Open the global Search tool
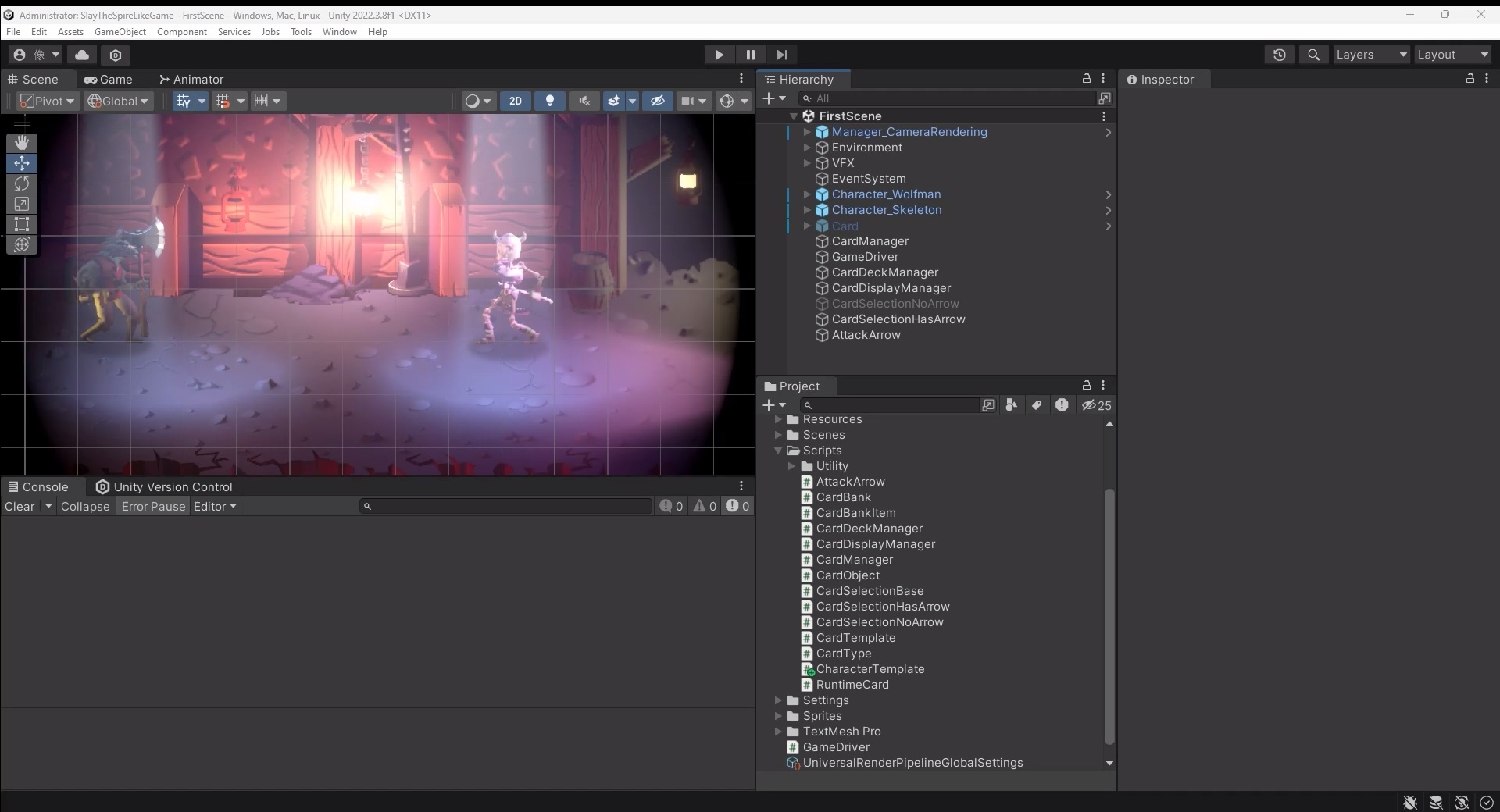Image resolution: width=1500 pixels, height=812 pixels. [x=1313, y=55]
